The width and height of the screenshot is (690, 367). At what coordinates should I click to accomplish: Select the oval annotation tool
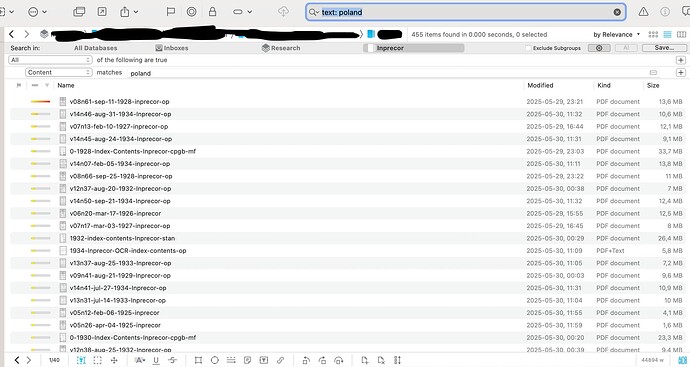tap(214, 360)
